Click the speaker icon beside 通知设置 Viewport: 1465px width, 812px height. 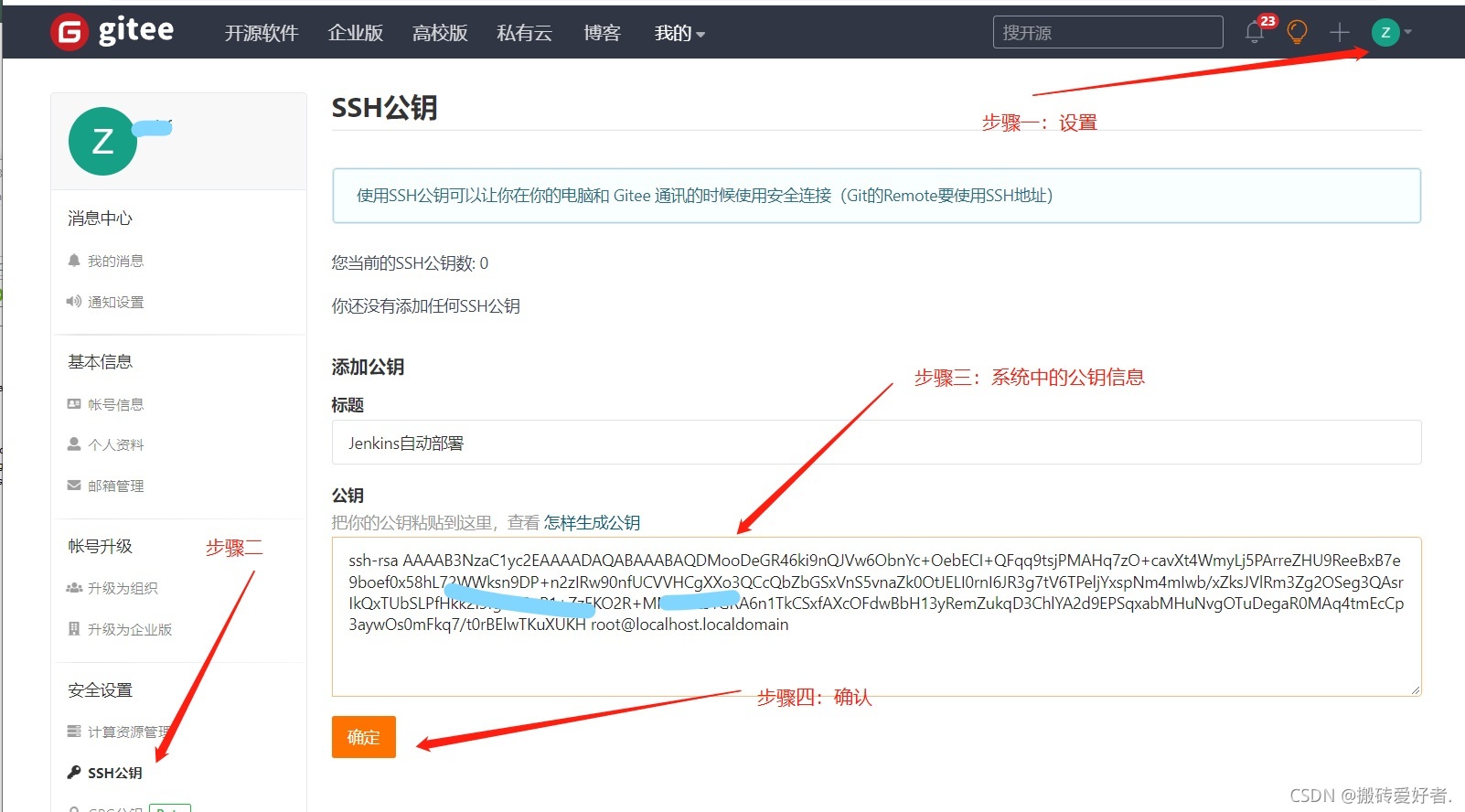coord(74,302)
